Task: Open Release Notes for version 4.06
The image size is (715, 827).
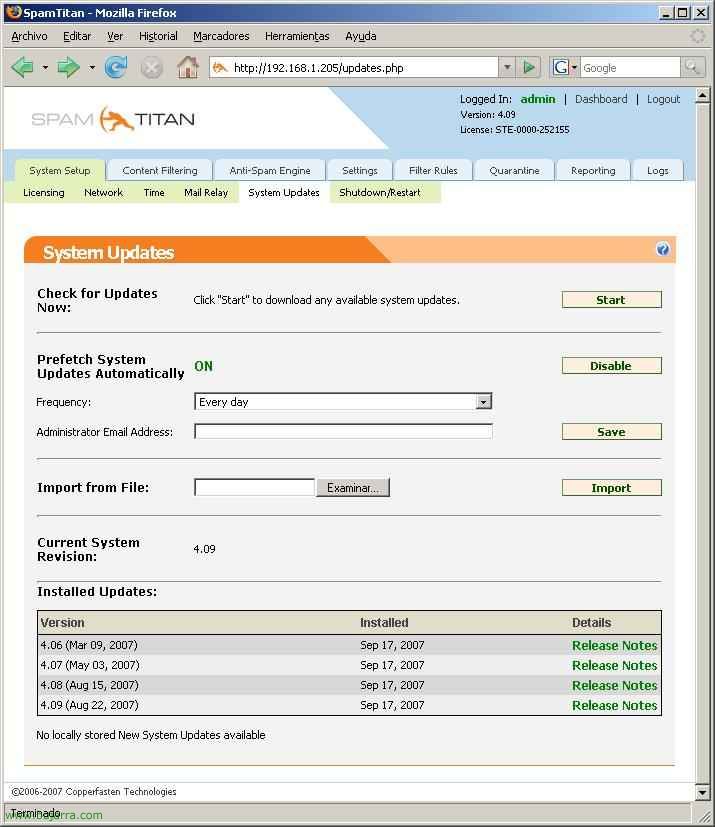Action: [614, 646]
